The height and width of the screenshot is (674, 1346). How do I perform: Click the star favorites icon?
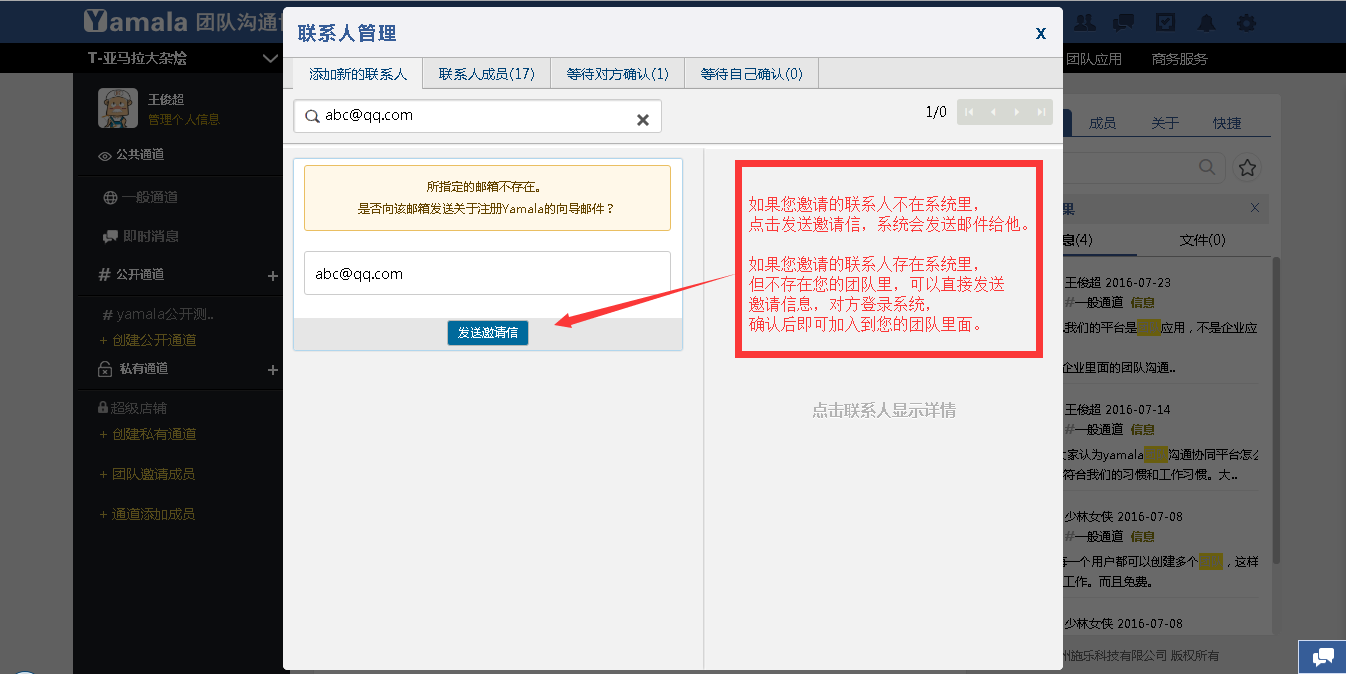pos(1247,167)
